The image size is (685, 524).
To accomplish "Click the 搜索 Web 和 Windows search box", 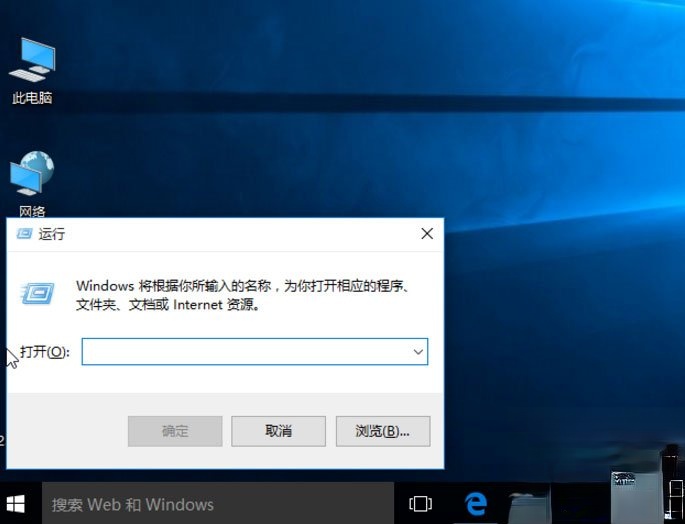I will 218,504.
